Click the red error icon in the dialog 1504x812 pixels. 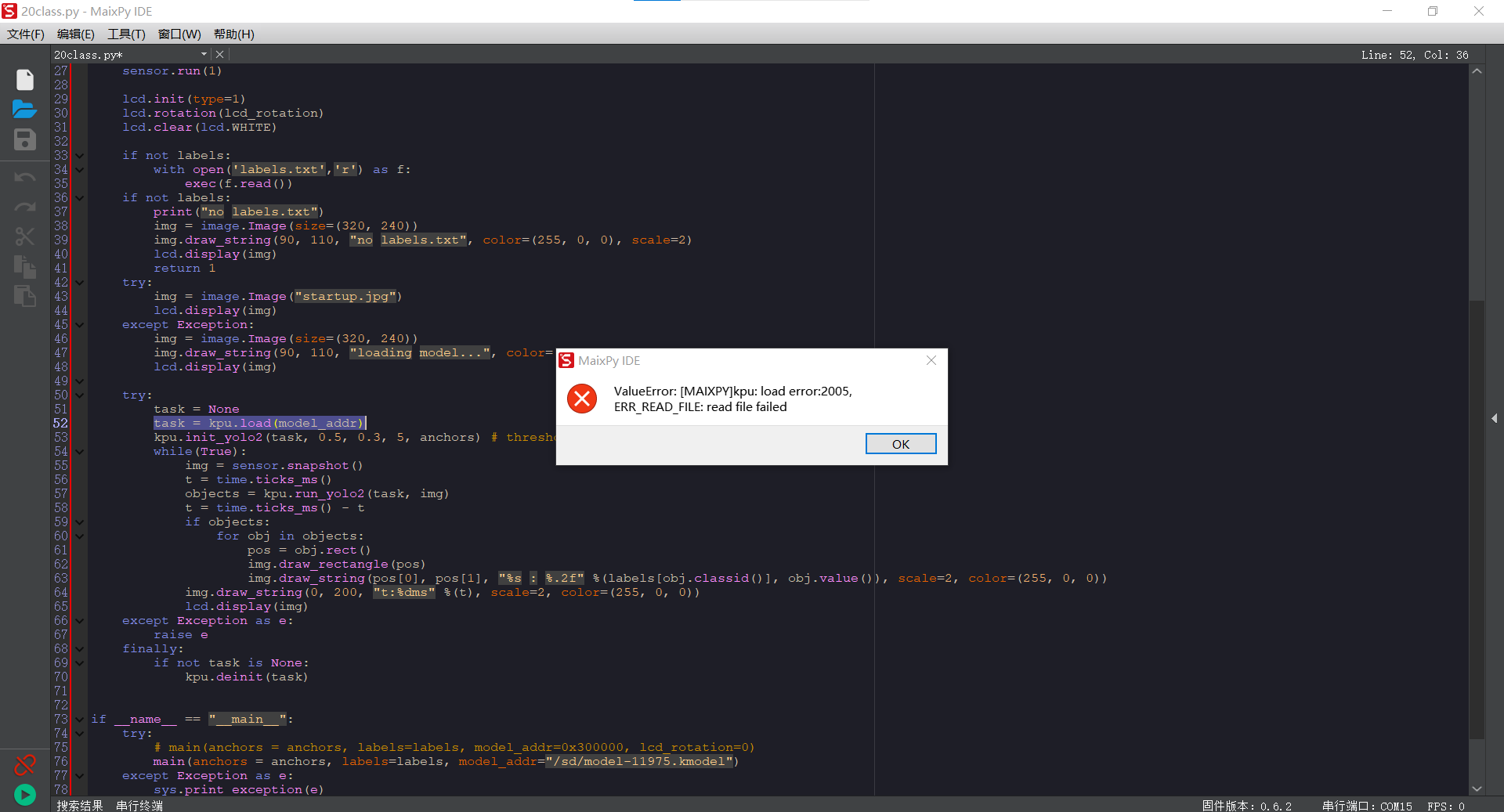pos(582,399)
